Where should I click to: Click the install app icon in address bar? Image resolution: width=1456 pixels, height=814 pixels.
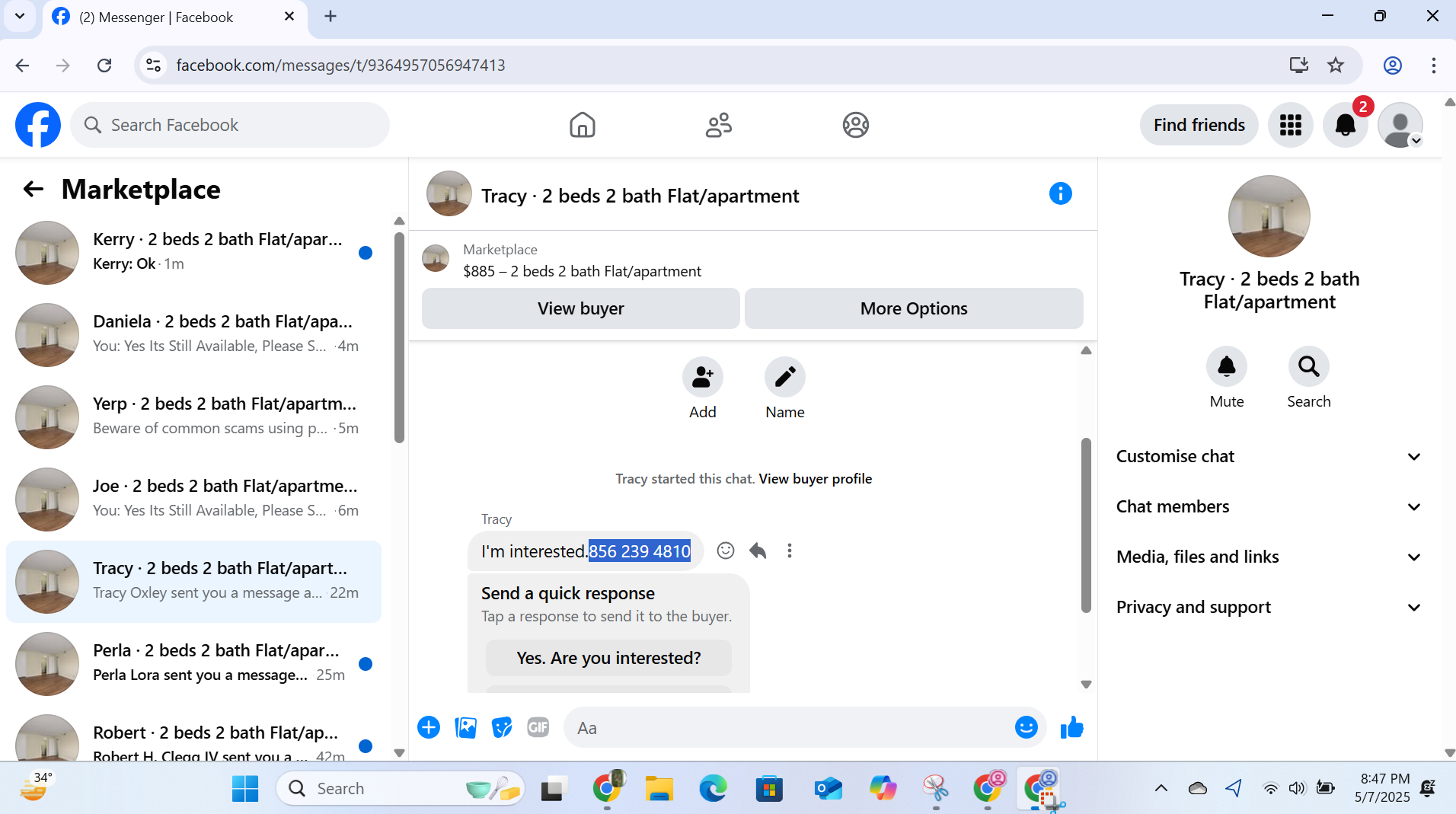[x=1299, y=65]
